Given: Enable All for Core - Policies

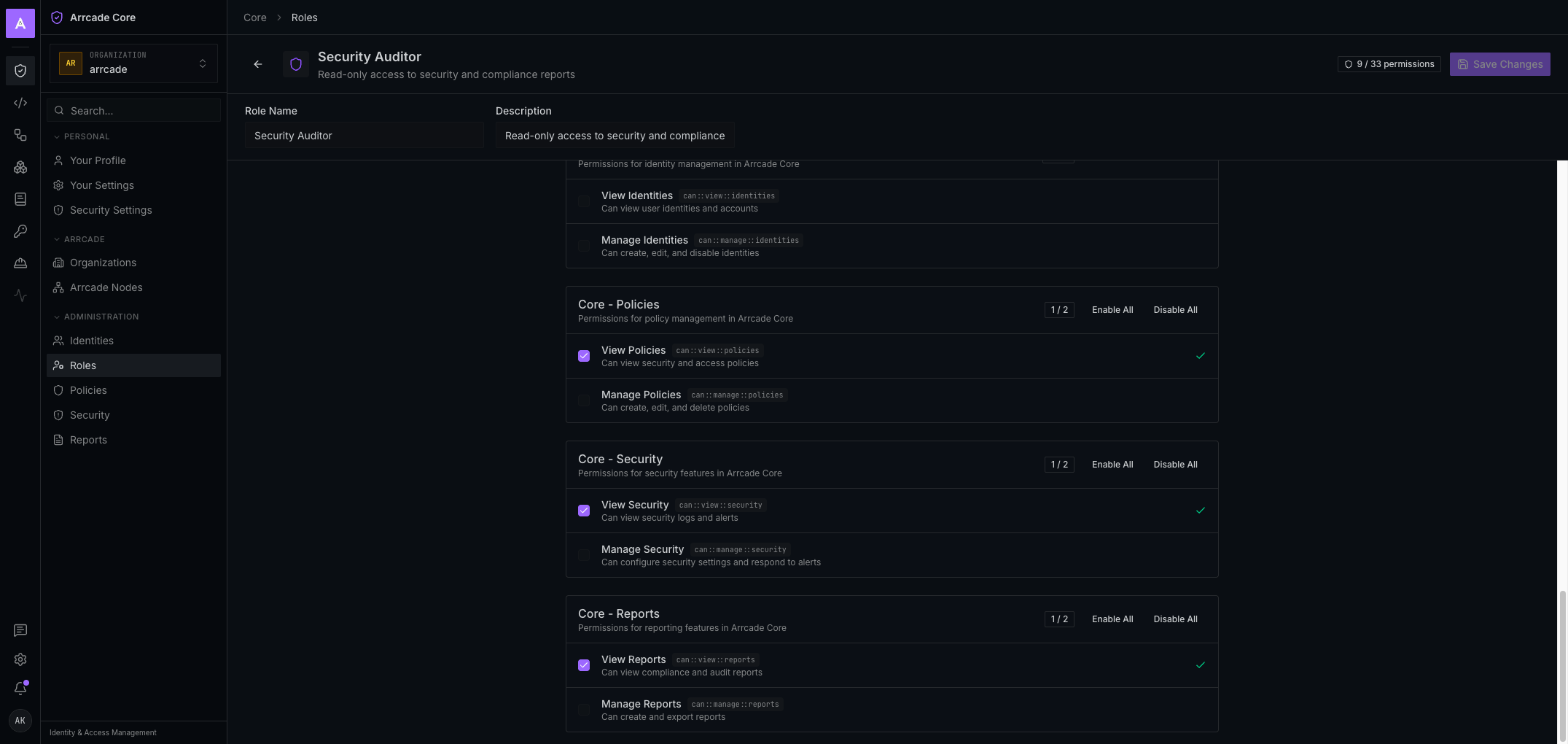Looking at the screenshot, I should click(x=1112, y=310).
